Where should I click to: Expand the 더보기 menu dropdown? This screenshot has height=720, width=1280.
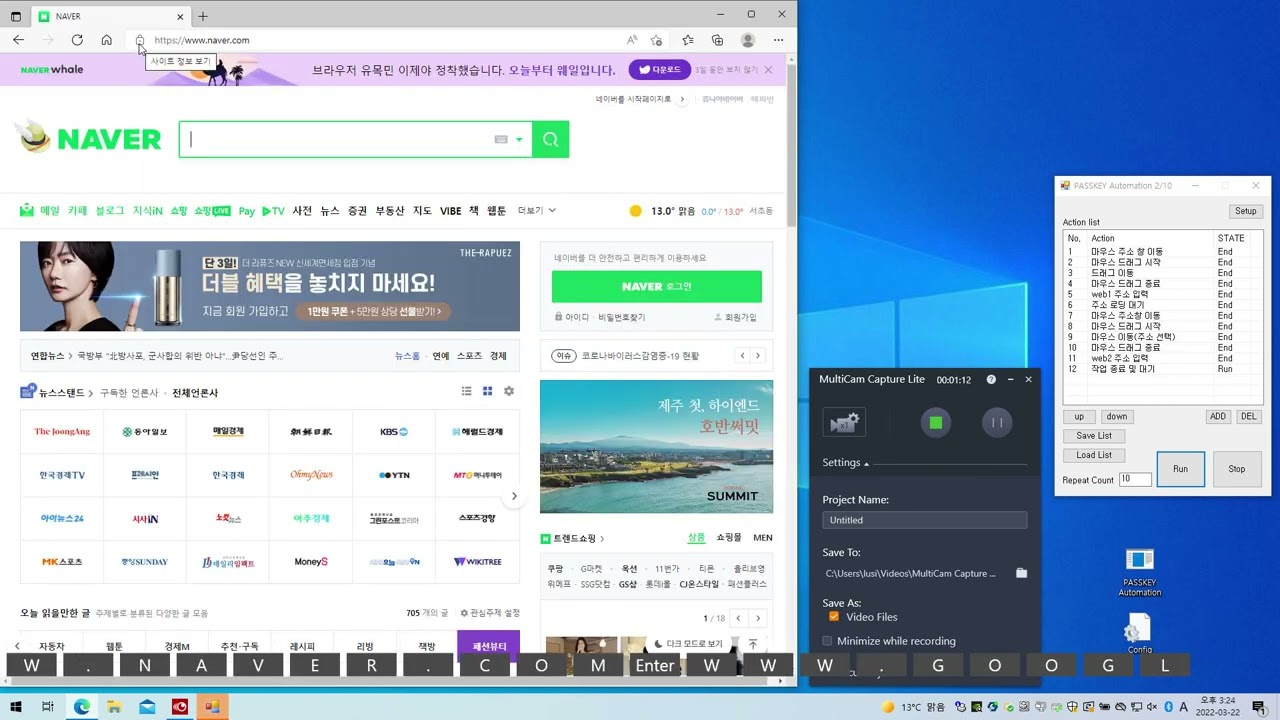tap(537, 211)
